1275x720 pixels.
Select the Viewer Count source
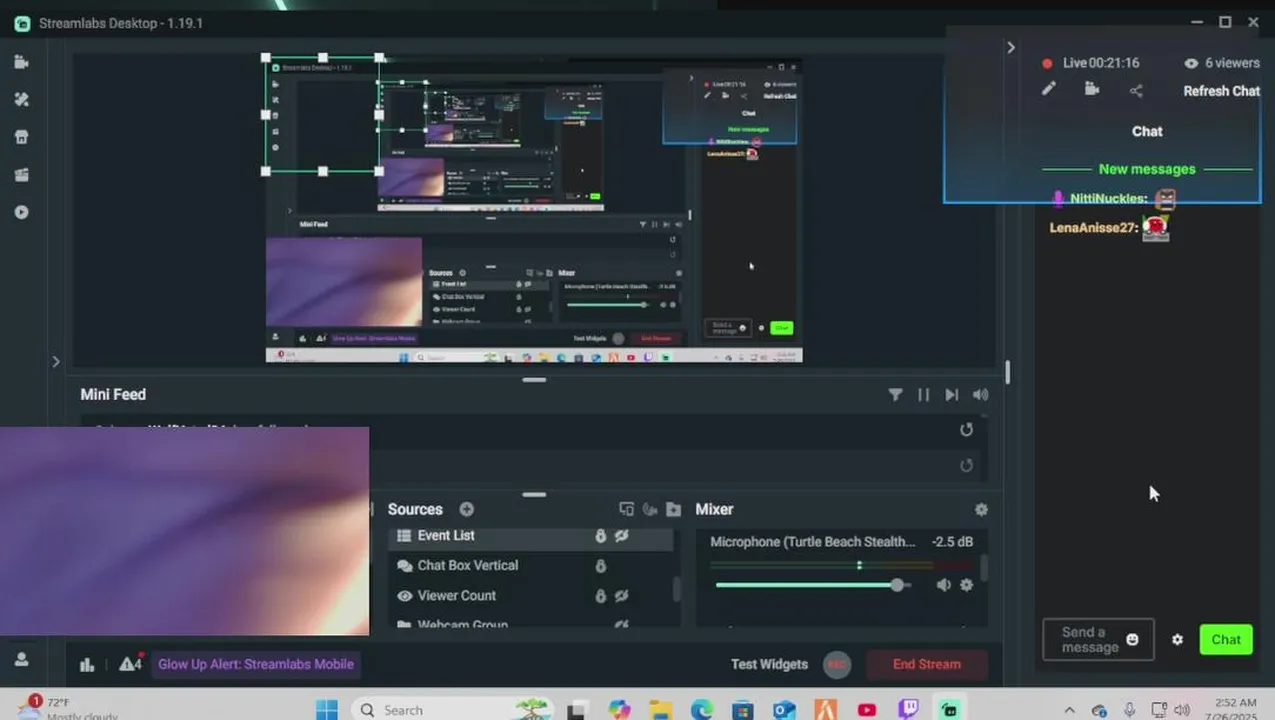(x=530, y=596)
